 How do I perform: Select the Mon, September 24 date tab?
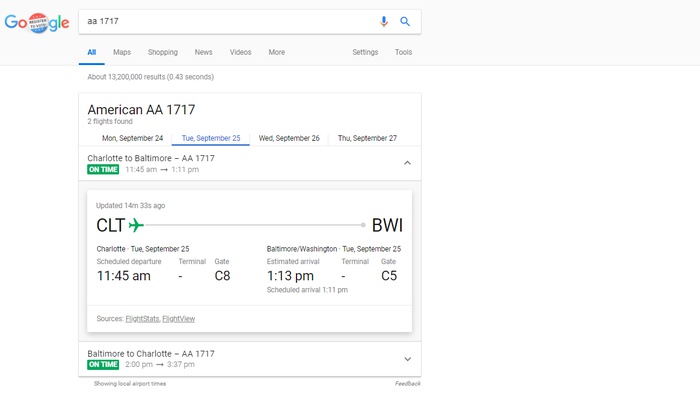132,138
